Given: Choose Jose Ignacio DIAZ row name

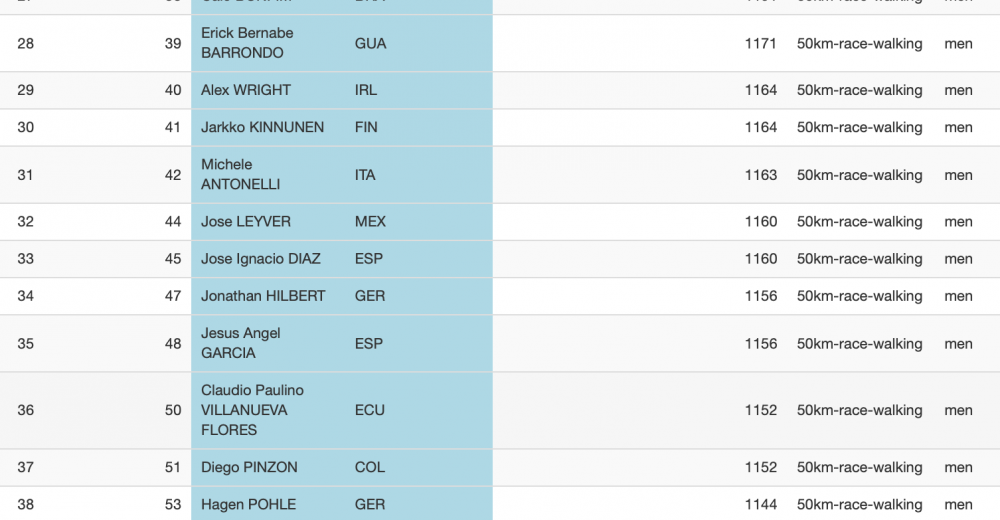Looking at the screenshot, I should pyautogui.click(x=260, y=258).
